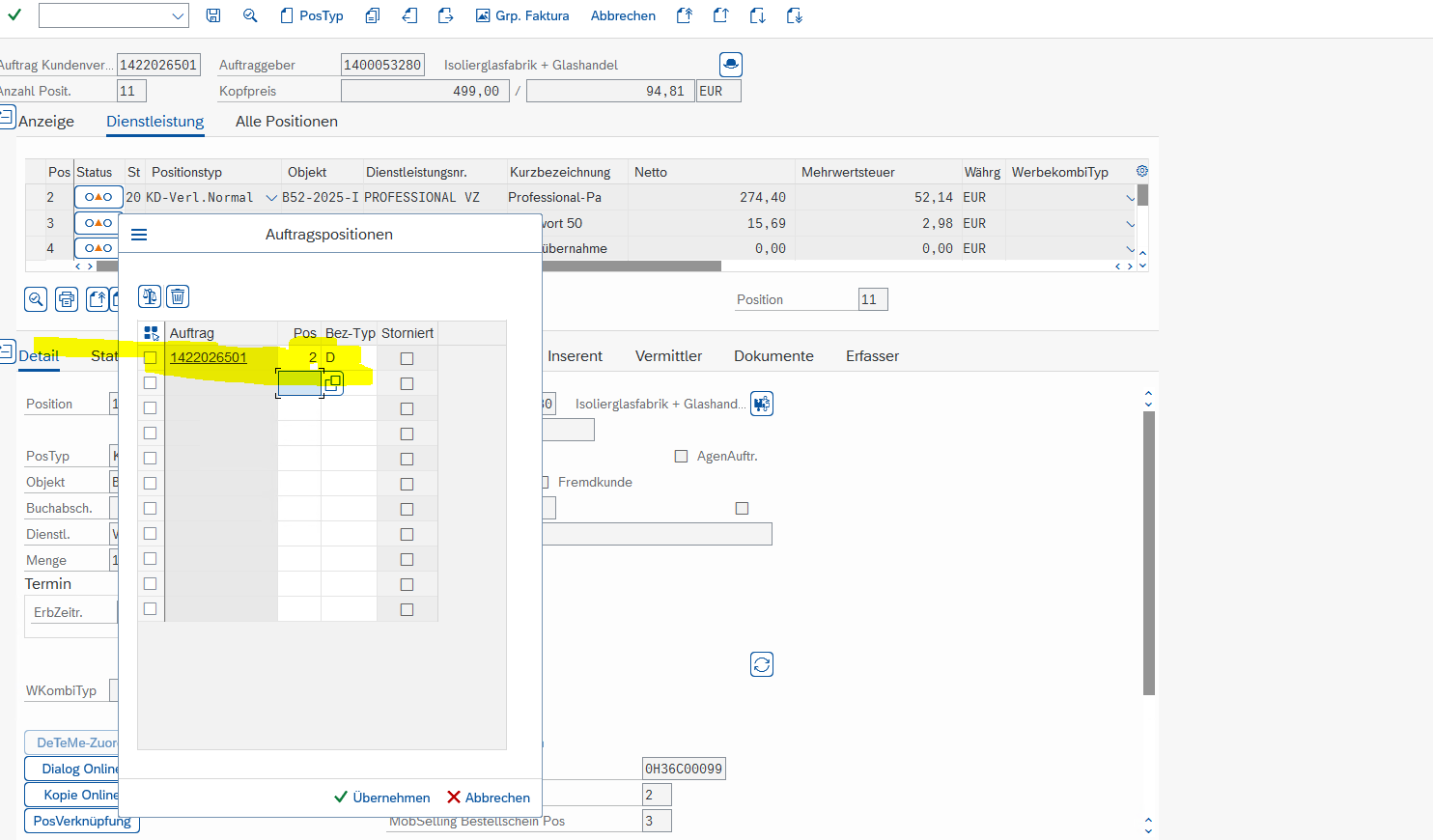
Task: Click the Auftraggeber field 1400053280
Action: pyautogui.click(x=382, y=65)
